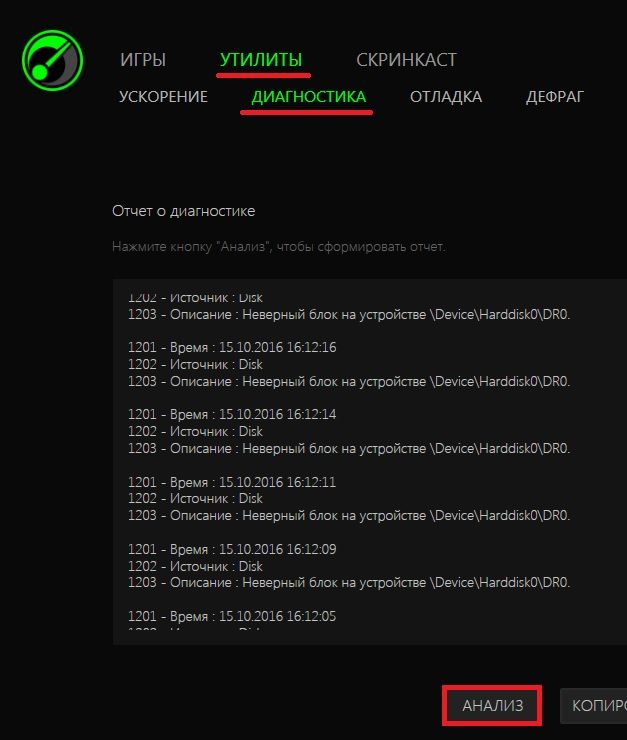Open the ОТЛАДКА sub-tab
627x740 pixels.
click(446, 97)
